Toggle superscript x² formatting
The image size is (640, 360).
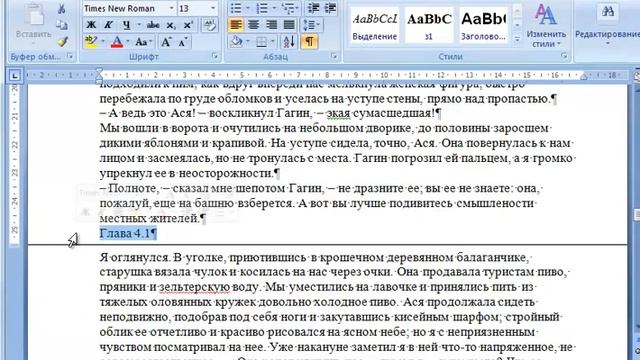pyautogui.click(x=188, y=25)
